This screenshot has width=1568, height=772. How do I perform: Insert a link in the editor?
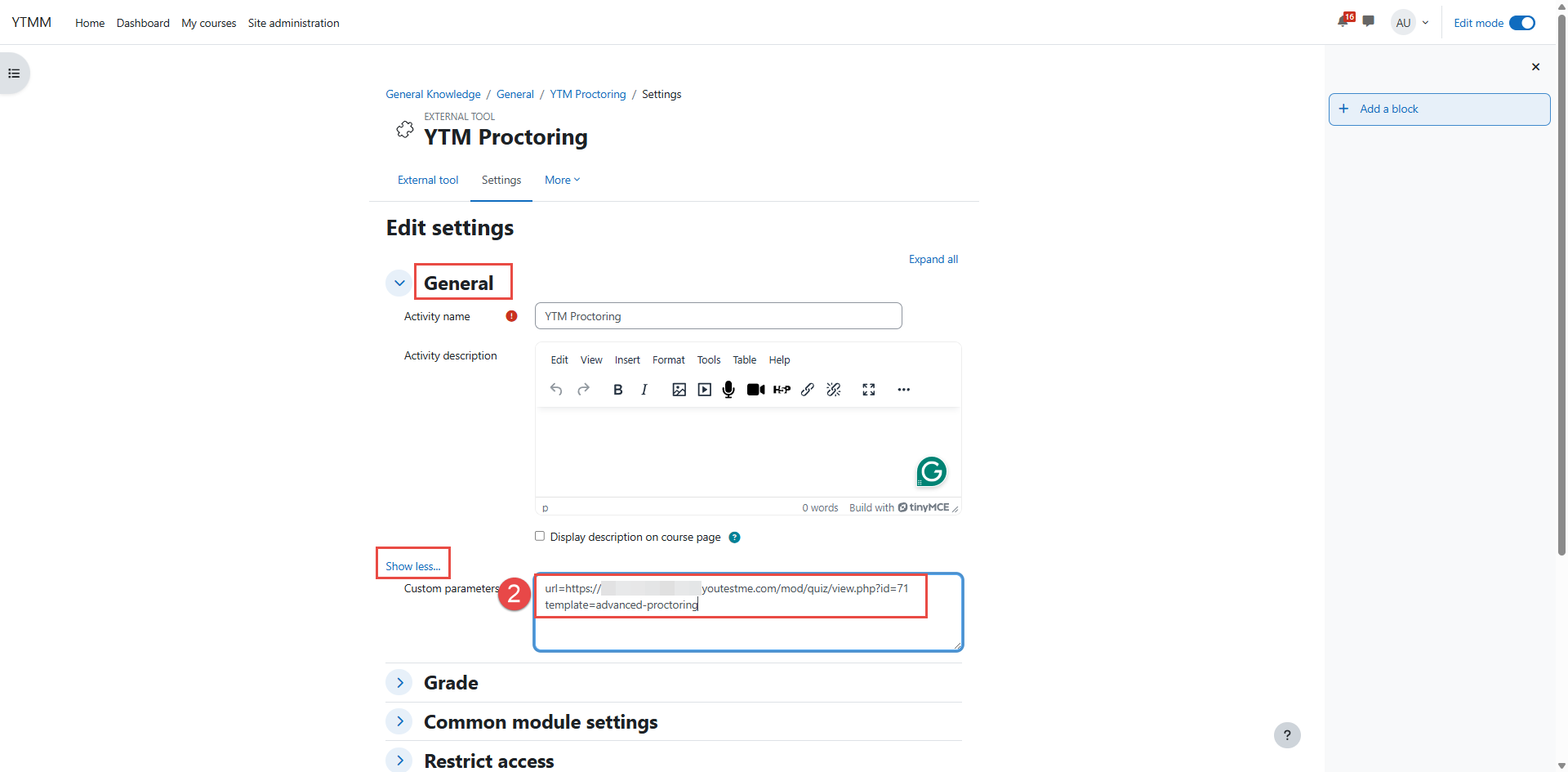pyautogui.click(x=808, y=390)
